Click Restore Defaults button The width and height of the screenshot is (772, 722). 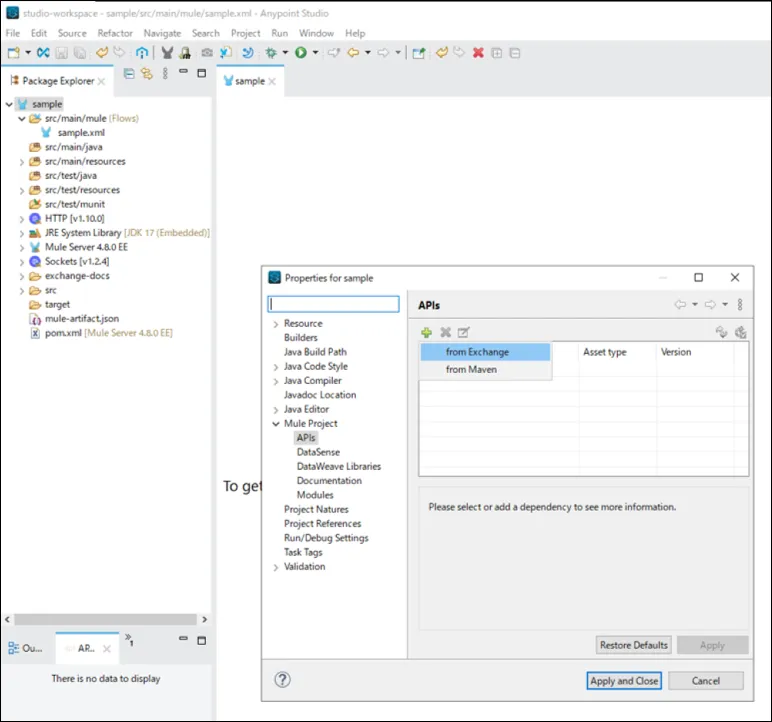tap(634, 645)
